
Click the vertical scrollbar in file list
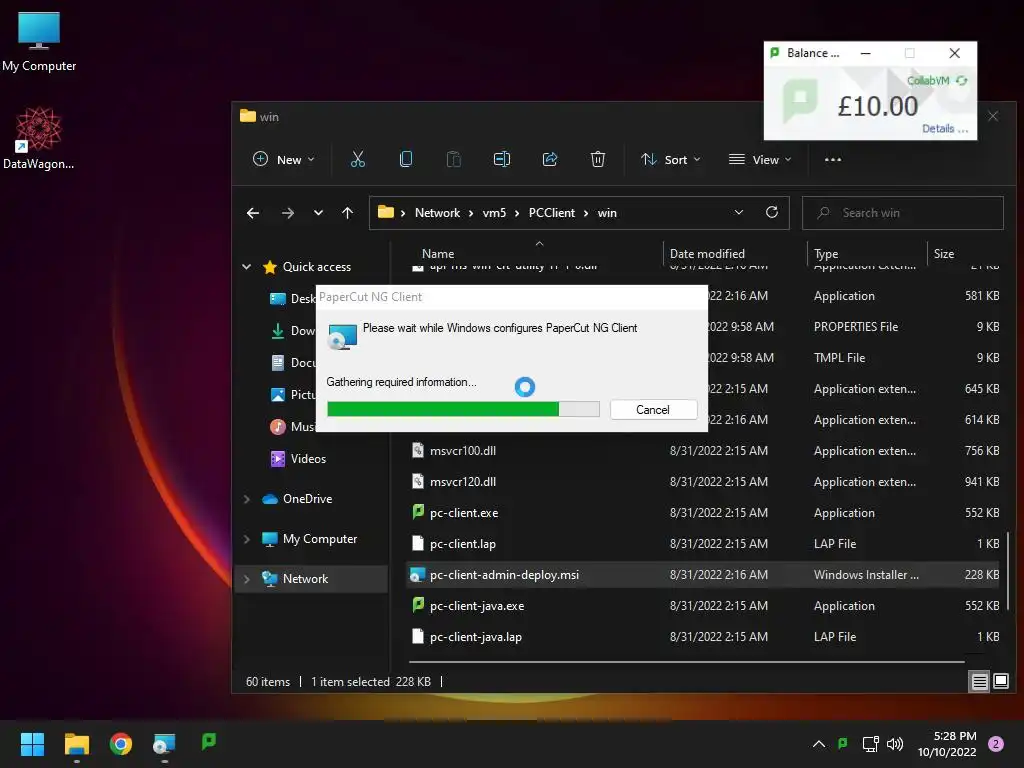coord(1008,571)
